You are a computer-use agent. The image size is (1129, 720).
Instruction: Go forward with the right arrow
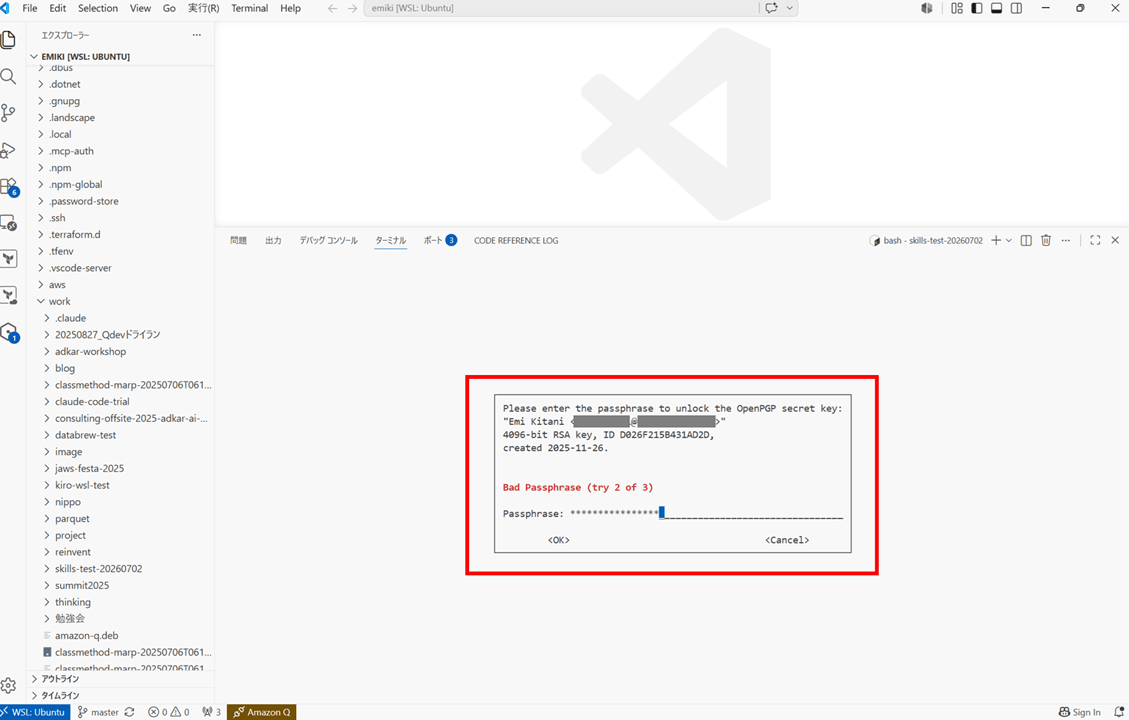click(352, 9)
